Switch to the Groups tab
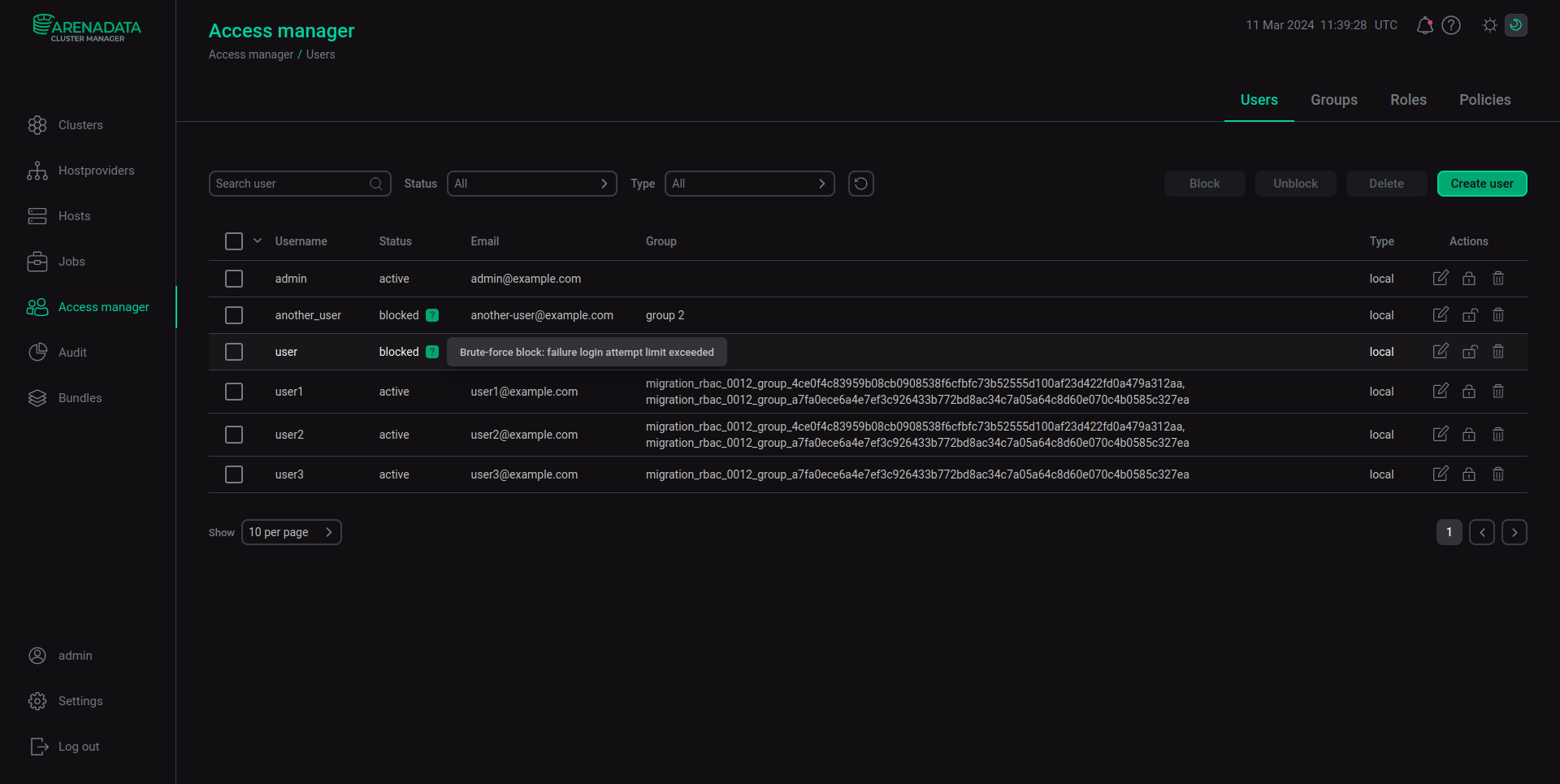This screenshot has width=1560, height=784. [x=1334, y=100]
